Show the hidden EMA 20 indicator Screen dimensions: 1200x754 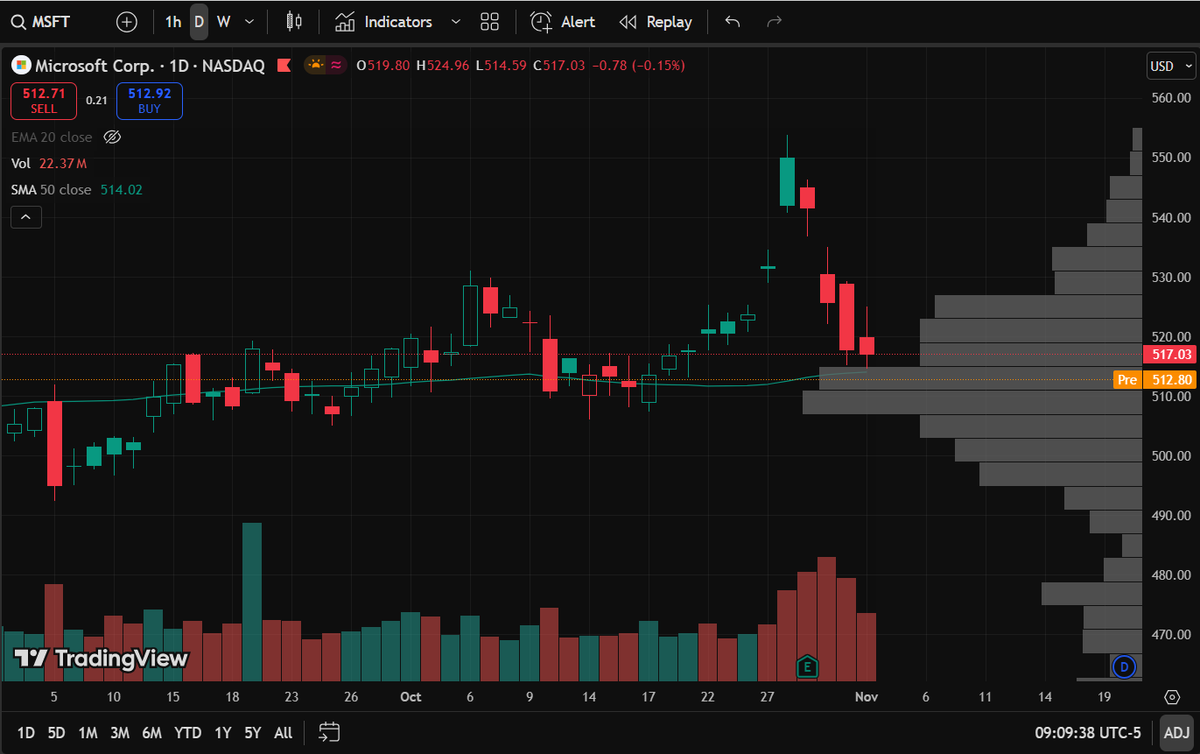112,137
